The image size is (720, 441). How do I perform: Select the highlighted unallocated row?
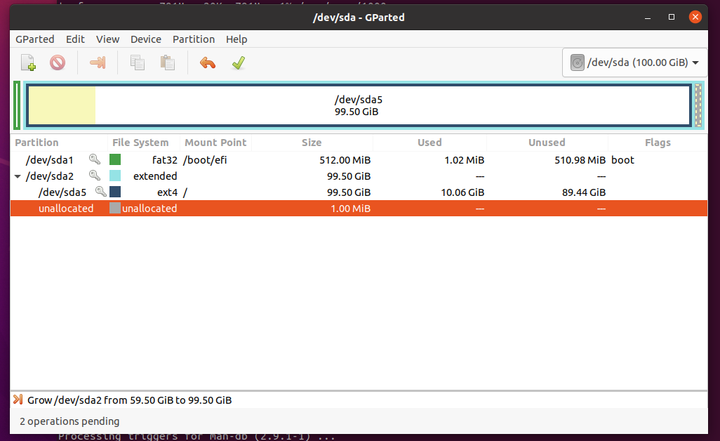(359, 208)
